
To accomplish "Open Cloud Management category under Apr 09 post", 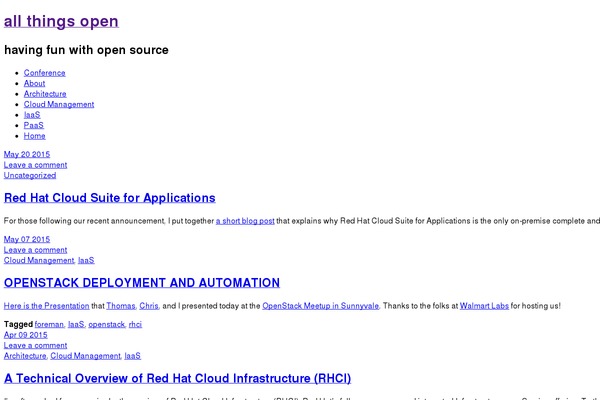I will (85, 356).
